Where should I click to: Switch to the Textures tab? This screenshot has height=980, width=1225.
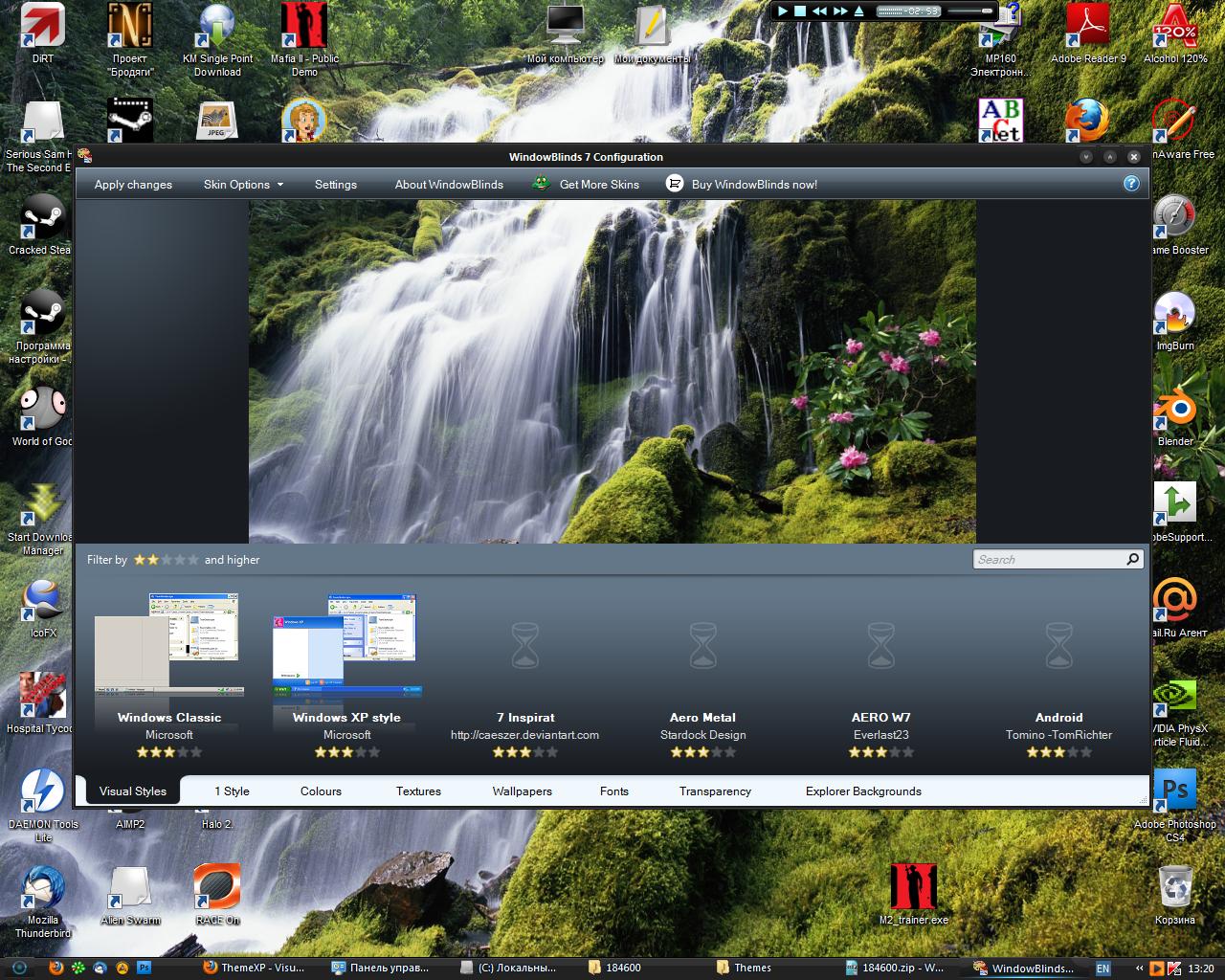pyautogui.click(x=418, y=791)
